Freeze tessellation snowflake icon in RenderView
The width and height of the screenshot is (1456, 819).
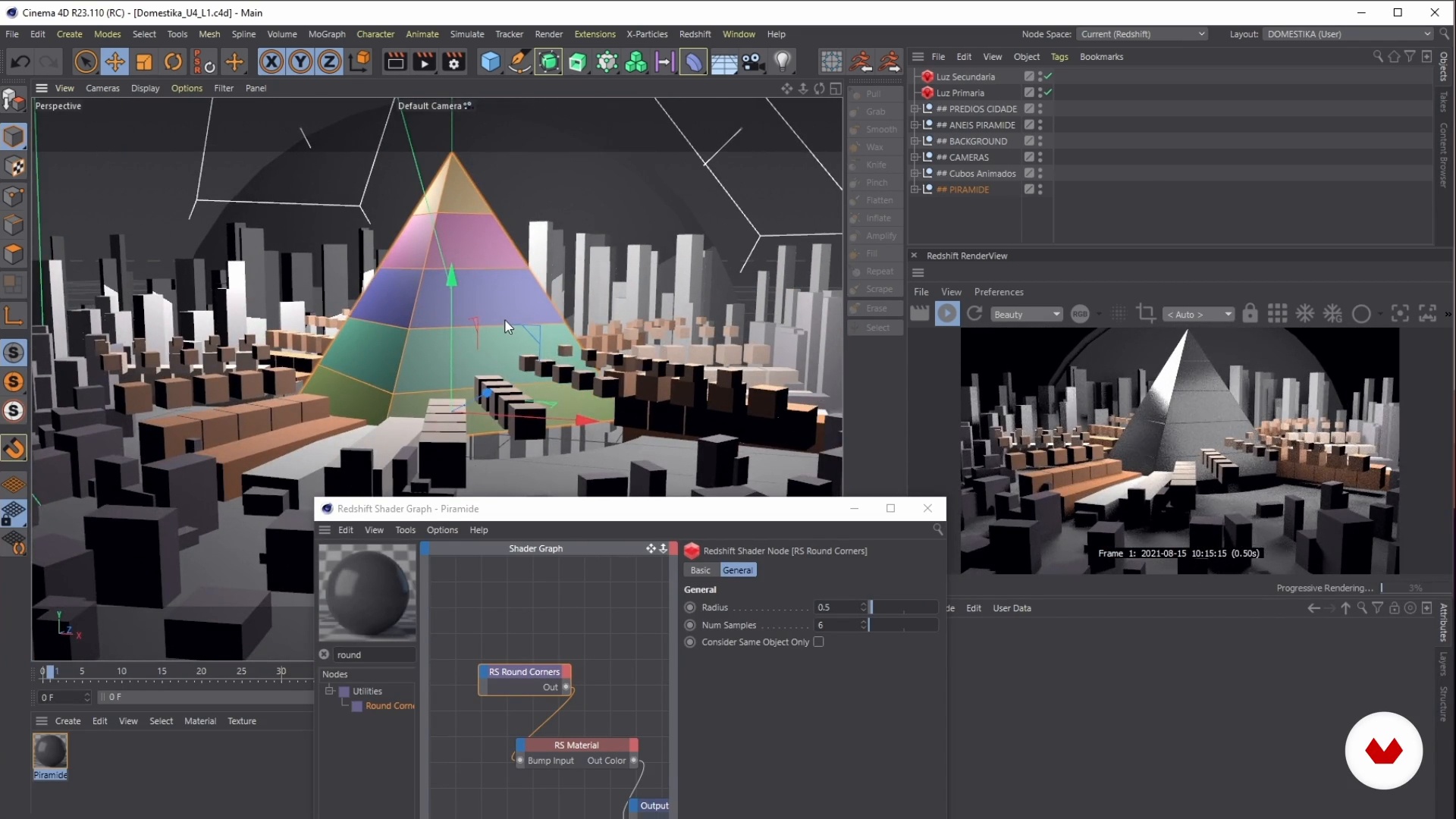click(x=1305, y=314)
